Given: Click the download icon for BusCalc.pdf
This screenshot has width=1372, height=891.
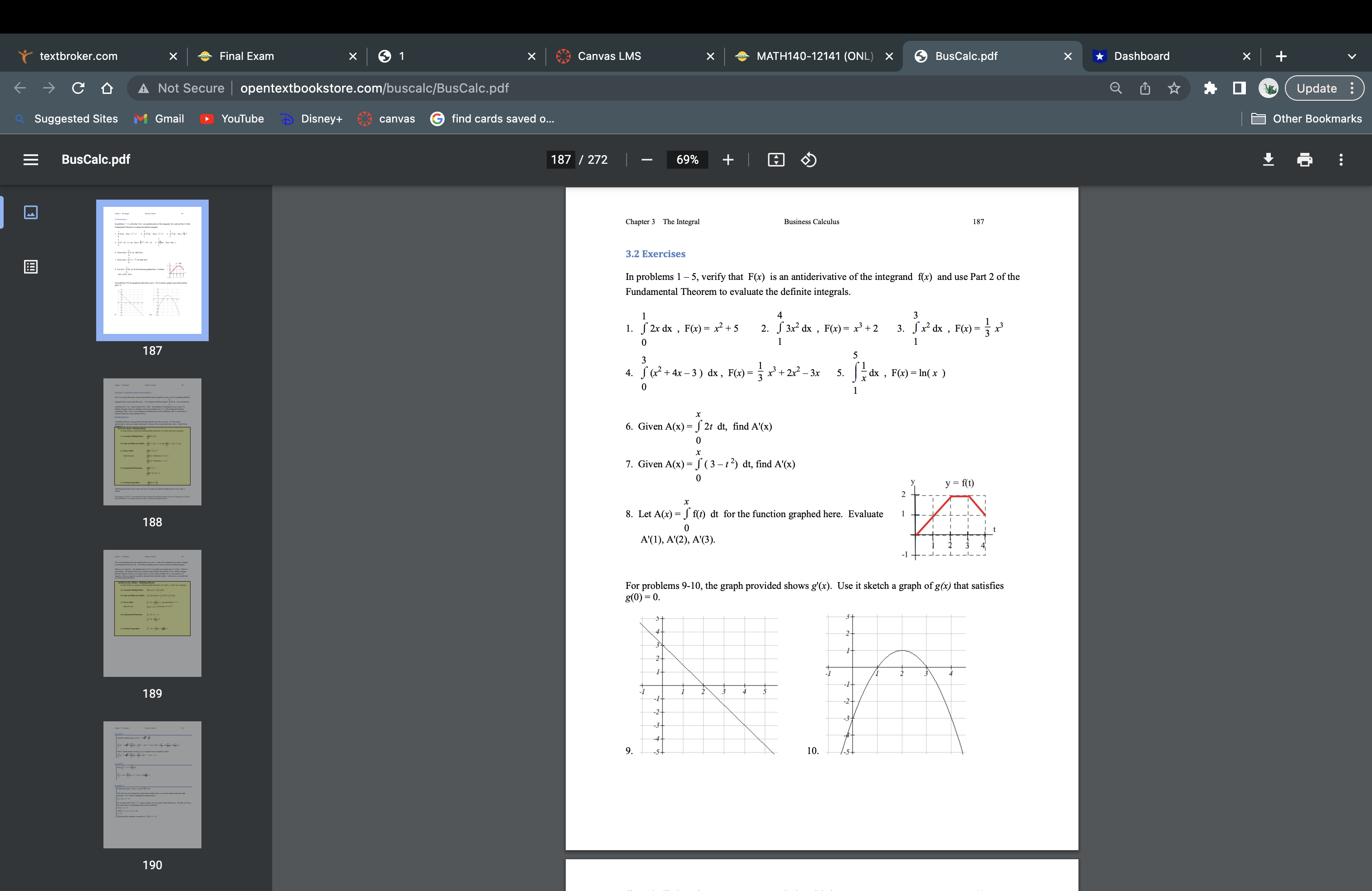Looking at the screenshot, I should pyautogui.click(x=1269, y=159).
